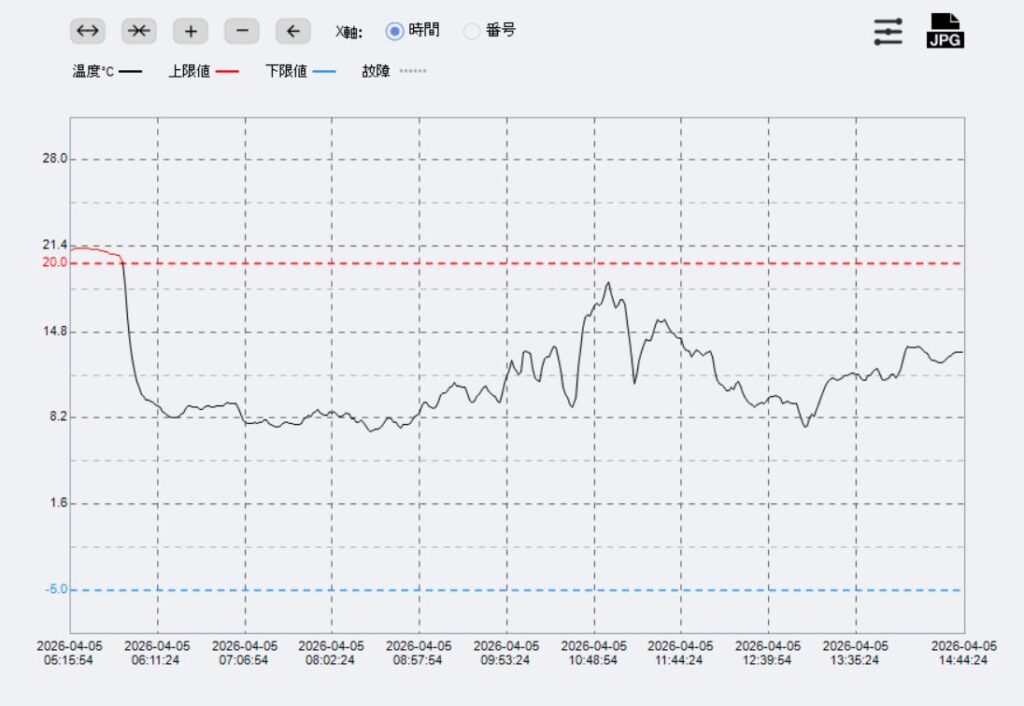Select the 時間 X-axis radio button
Image resolution: width=1024 pixels, height=706 pixels.
(x=395, y=31)
